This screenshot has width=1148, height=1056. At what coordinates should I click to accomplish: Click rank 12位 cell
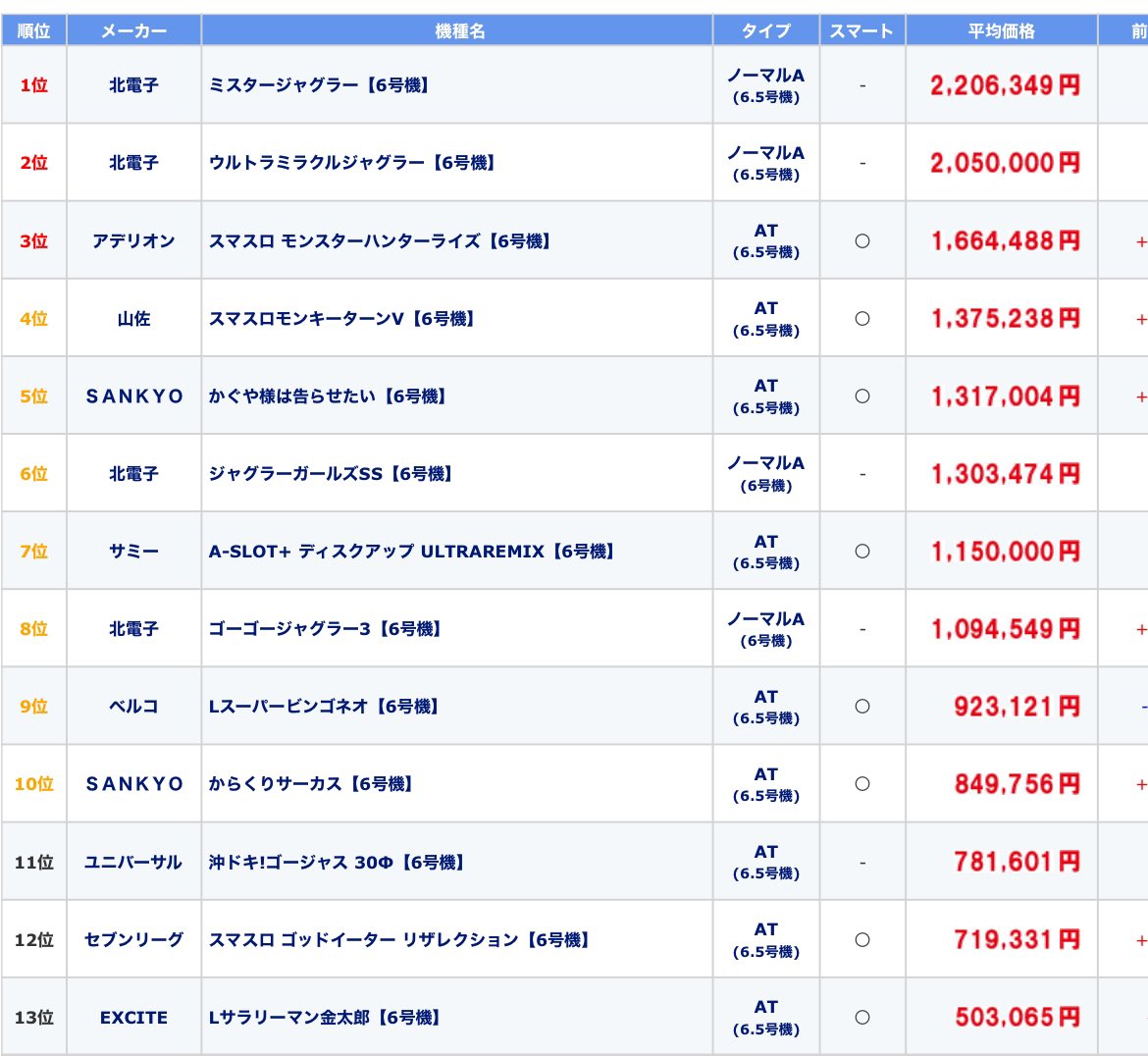33,940
